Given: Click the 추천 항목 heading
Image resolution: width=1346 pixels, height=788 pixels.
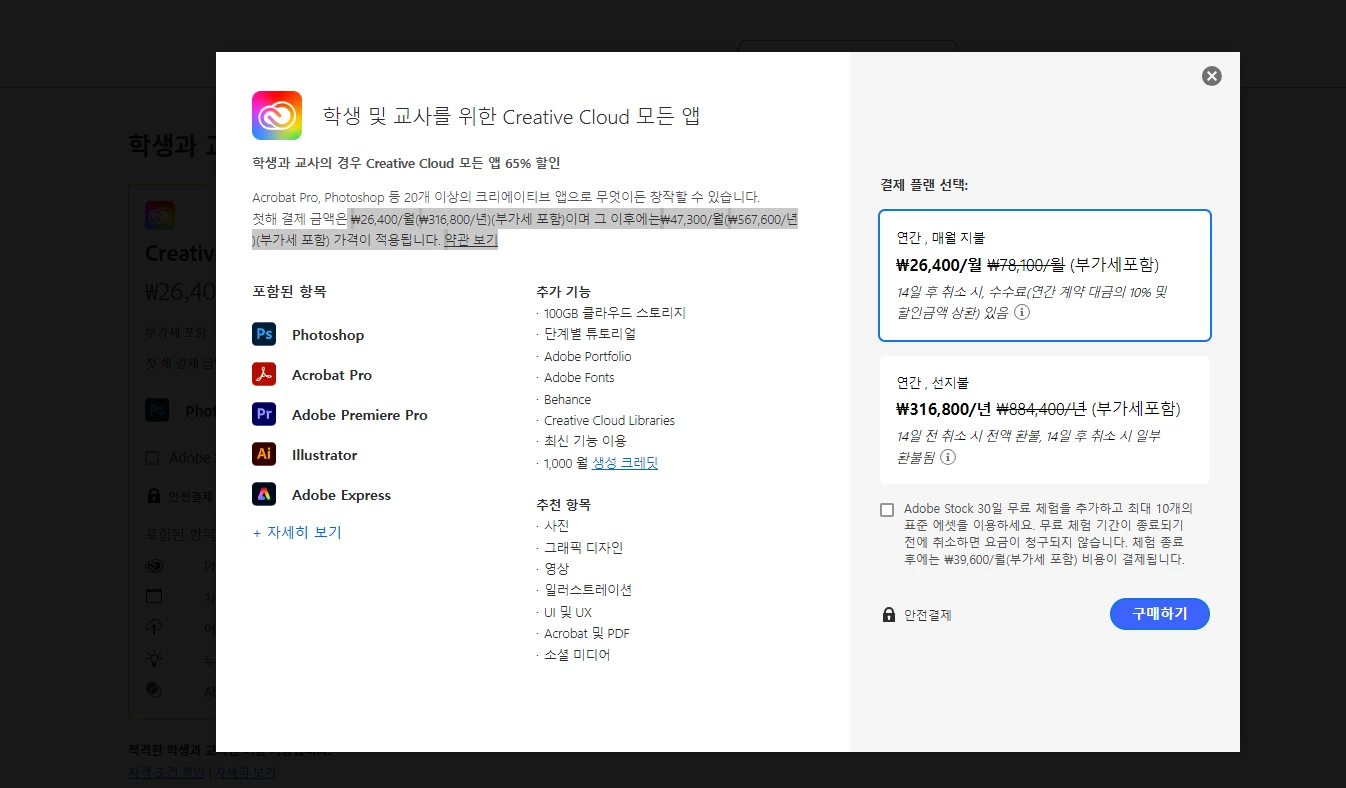Looking at the screenshot, I should click(564, 505).
